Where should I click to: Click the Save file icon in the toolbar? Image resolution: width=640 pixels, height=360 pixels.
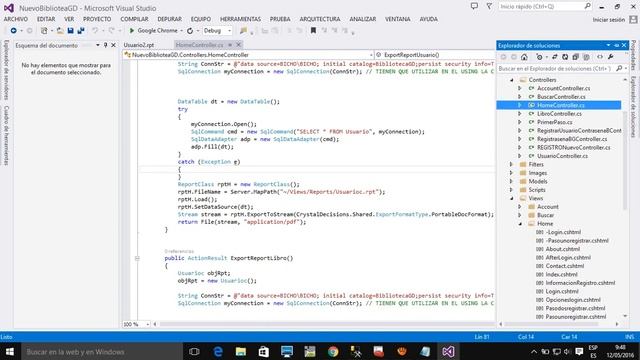(x=71, y=31)
